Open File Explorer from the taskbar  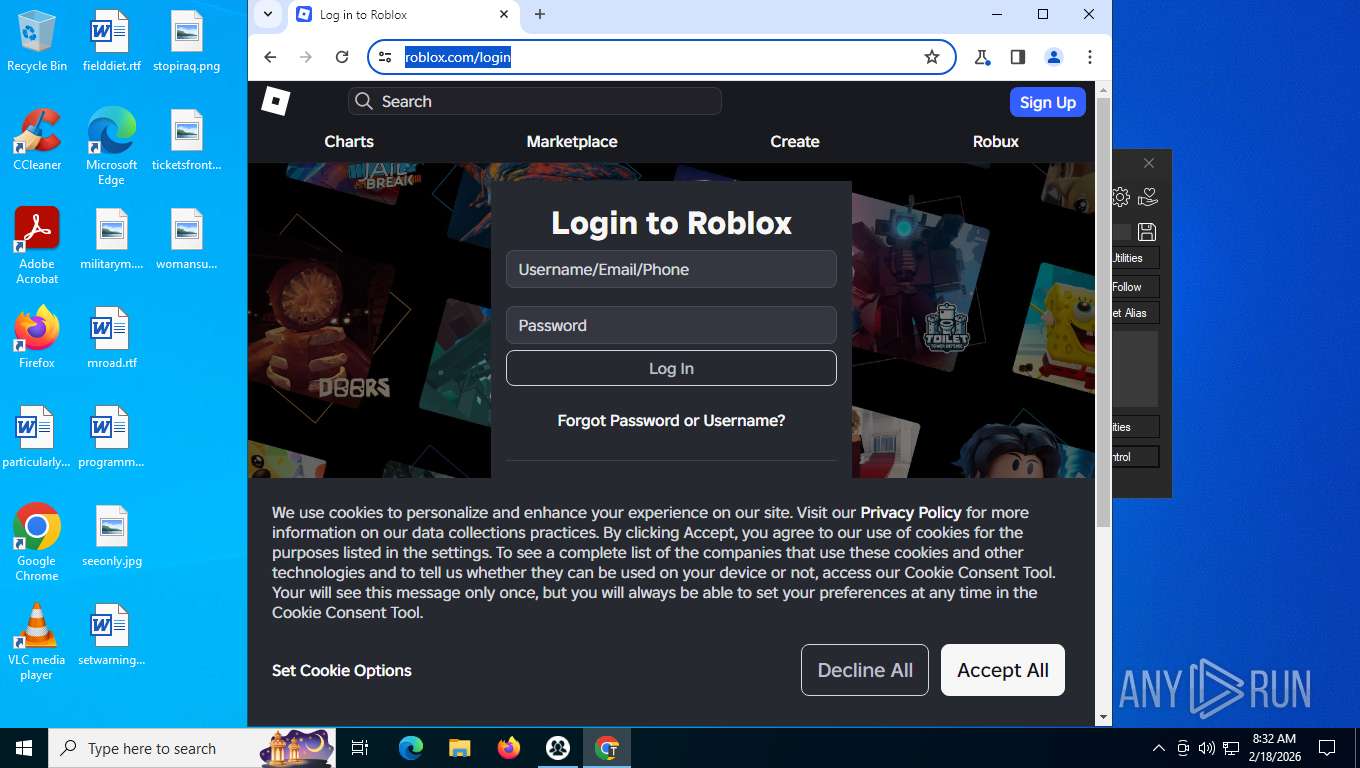[460, 748]
